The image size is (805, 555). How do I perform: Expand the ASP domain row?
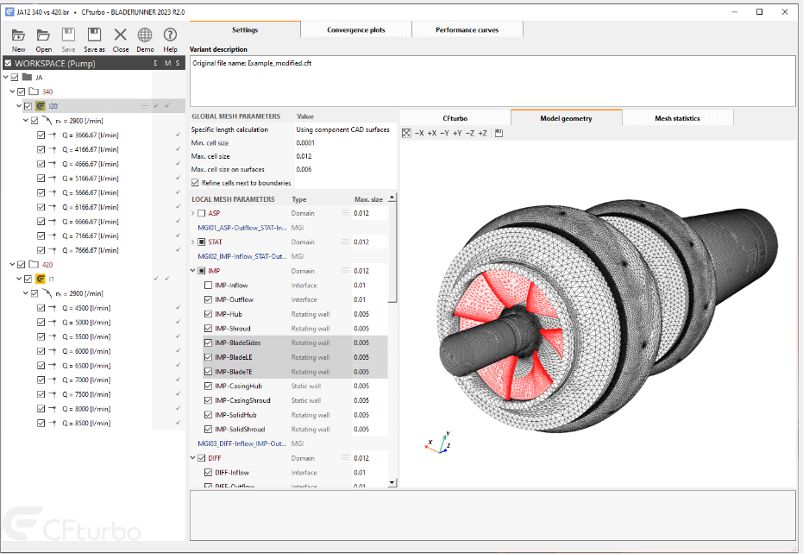(x=193, y=213)
